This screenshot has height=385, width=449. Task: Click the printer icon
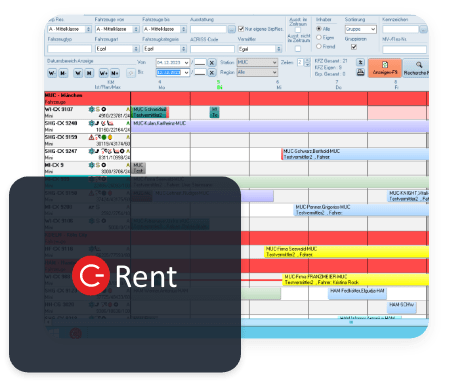(x=360, y=72)
